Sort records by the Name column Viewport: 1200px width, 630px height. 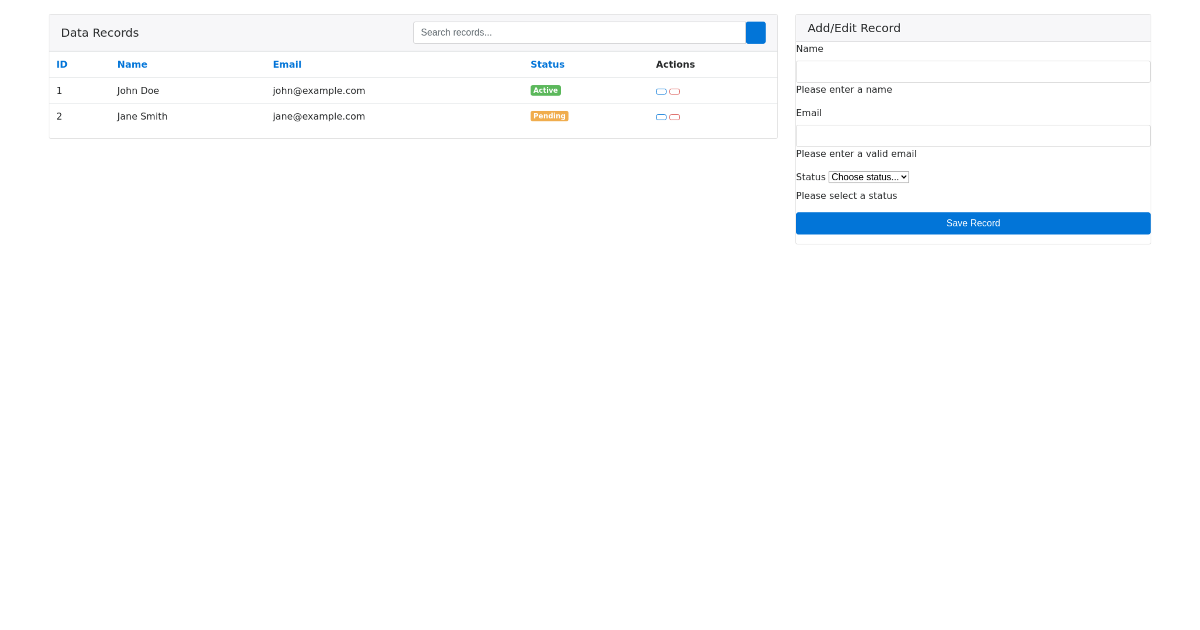tap(131, 64)
